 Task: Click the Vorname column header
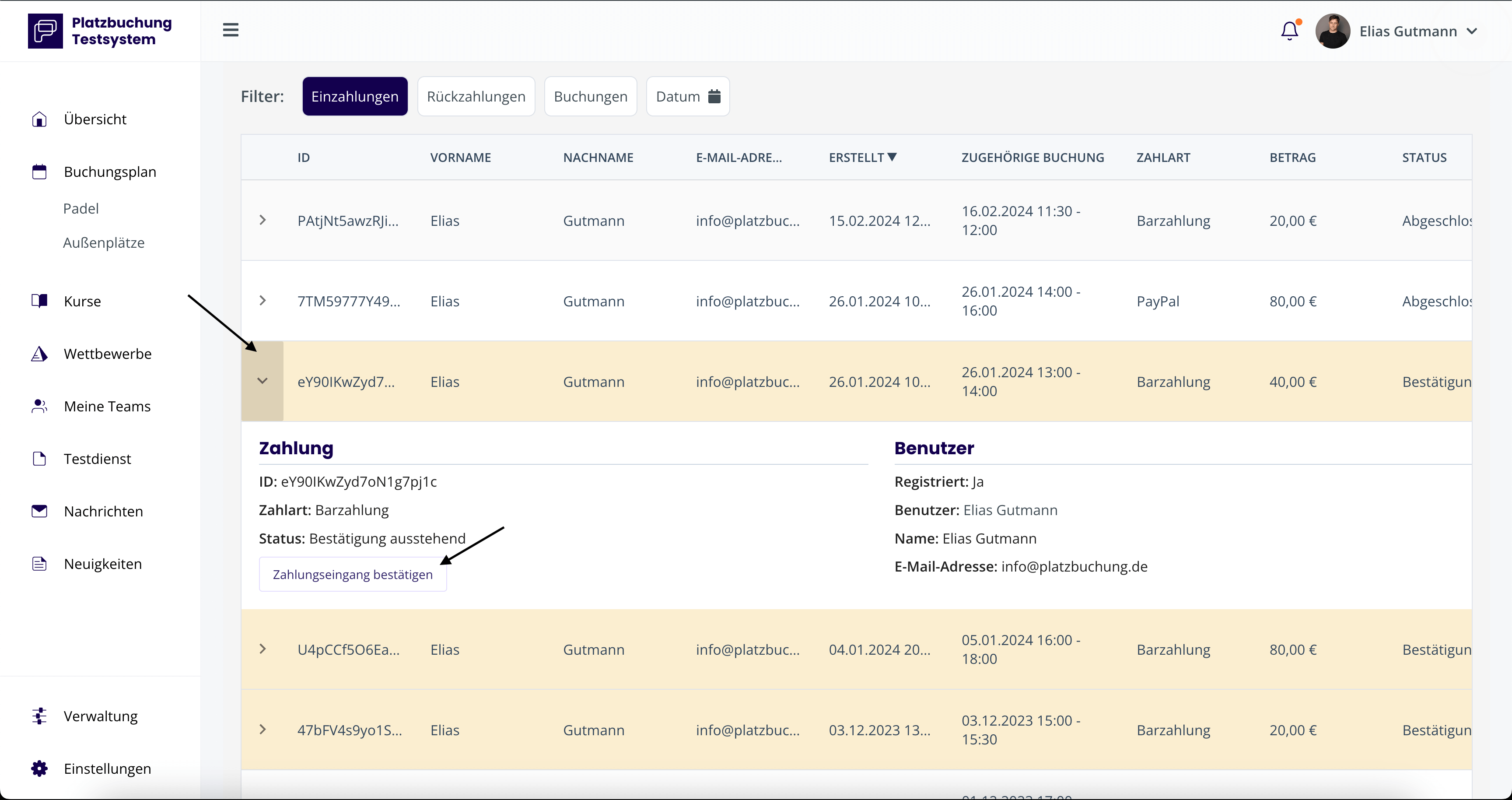coord(461,157)
